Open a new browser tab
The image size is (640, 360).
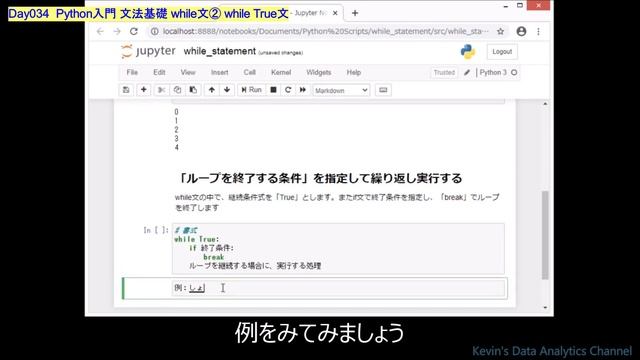point(355,13)
